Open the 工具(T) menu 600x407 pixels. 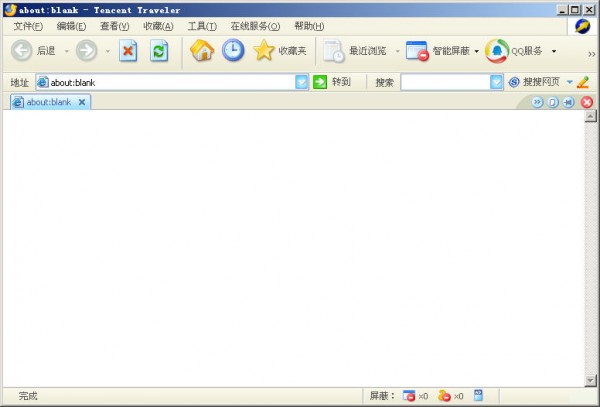point(202,26)
